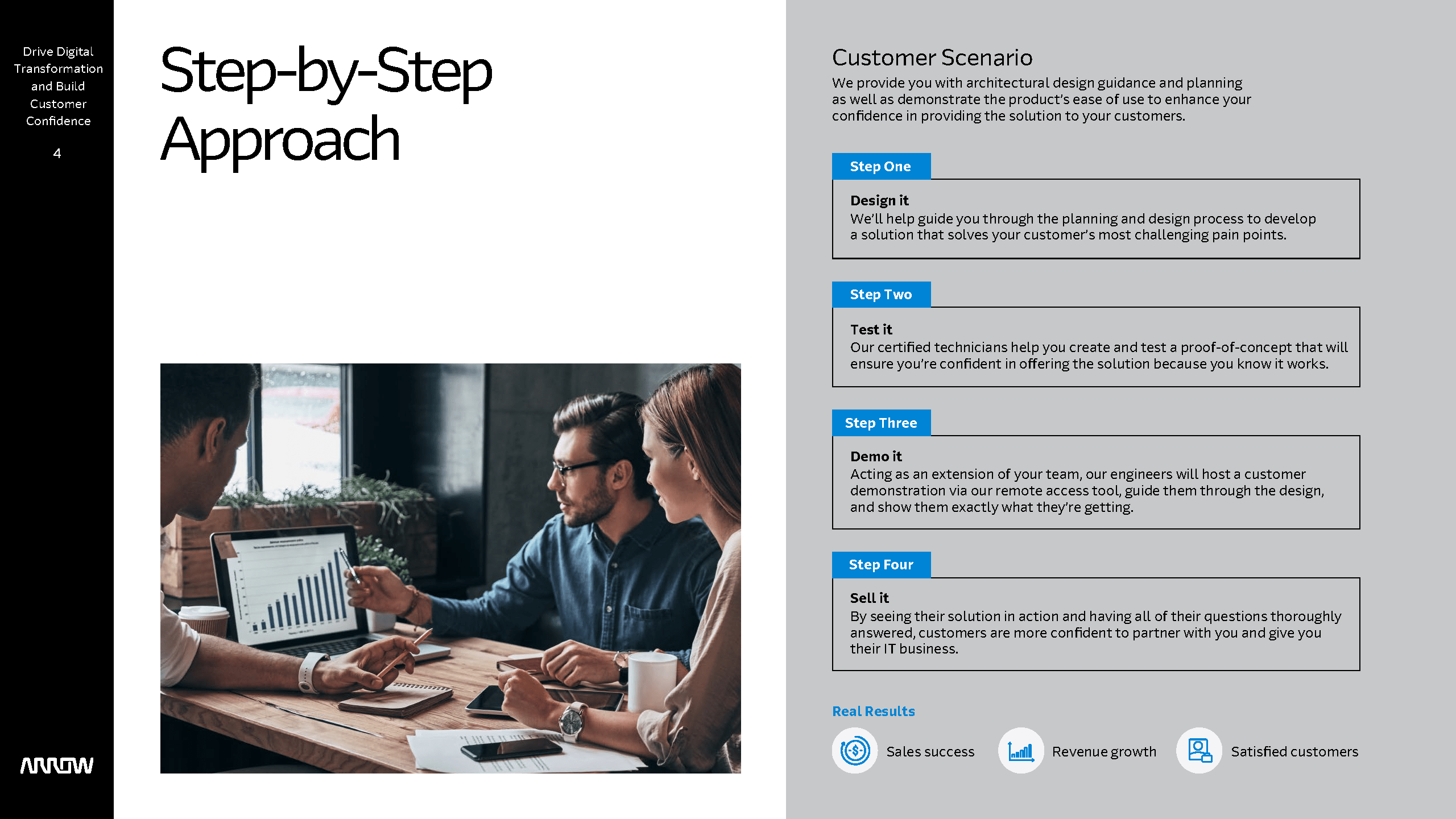Screen dimensions: 1456x819
Task: Click the page 4 number indicator
Action: 57,153
